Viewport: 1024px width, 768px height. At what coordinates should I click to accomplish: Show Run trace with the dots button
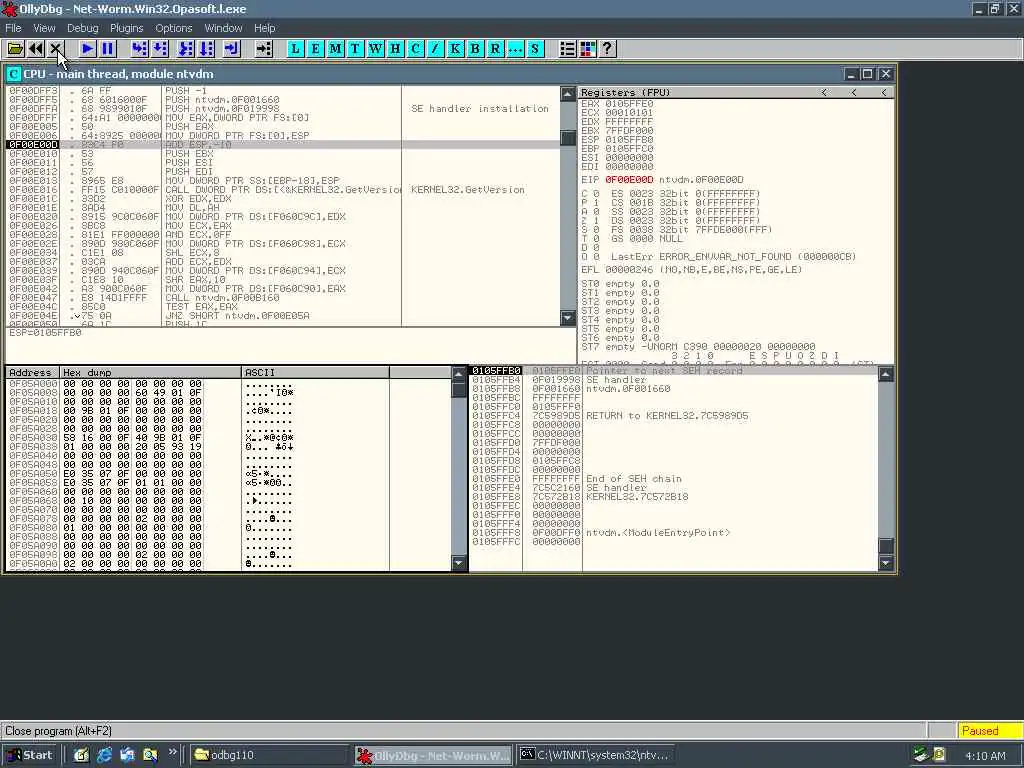515,49
